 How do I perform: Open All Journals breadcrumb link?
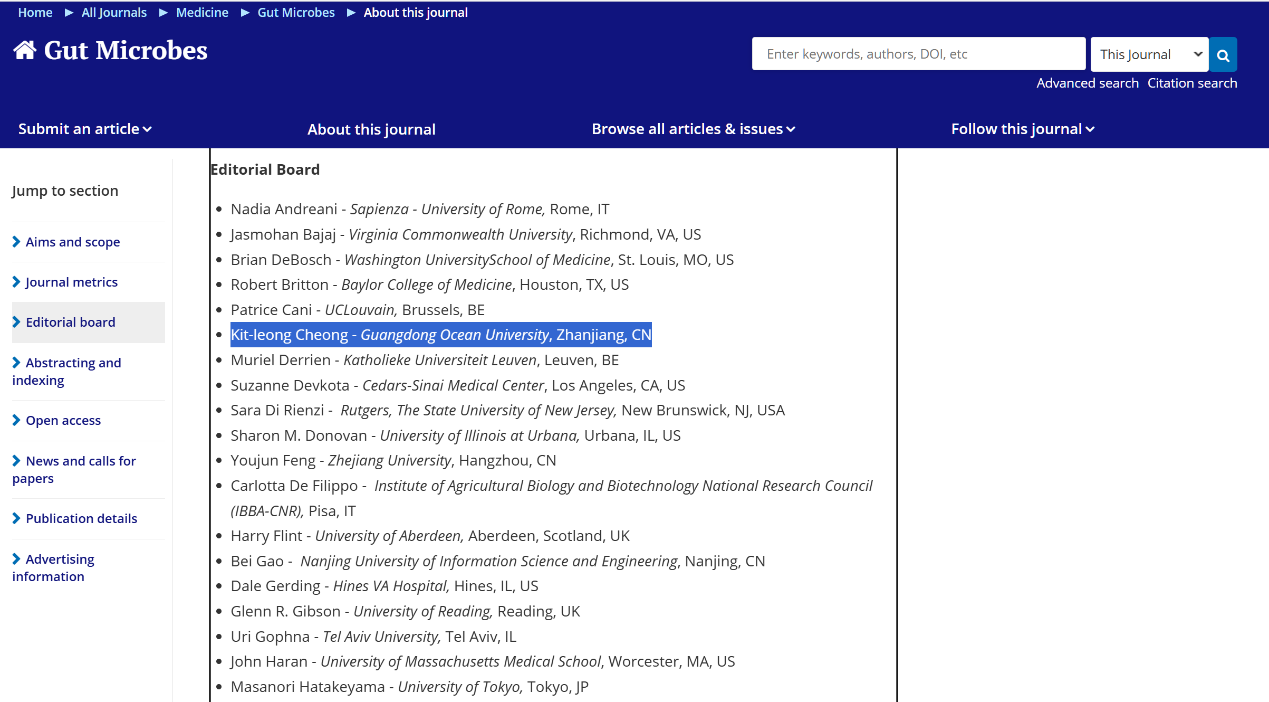coord(114,13)
